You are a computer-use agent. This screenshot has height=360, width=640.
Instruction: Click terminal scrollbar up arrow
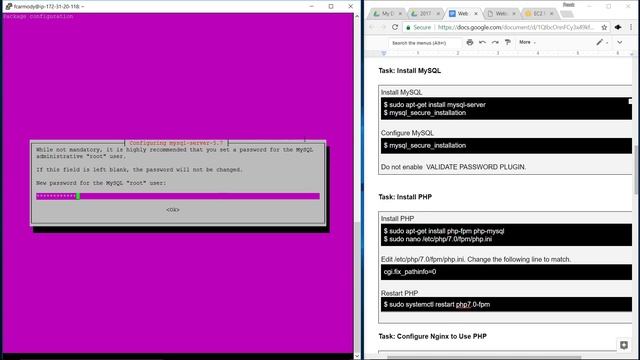(x=357, y=16)
